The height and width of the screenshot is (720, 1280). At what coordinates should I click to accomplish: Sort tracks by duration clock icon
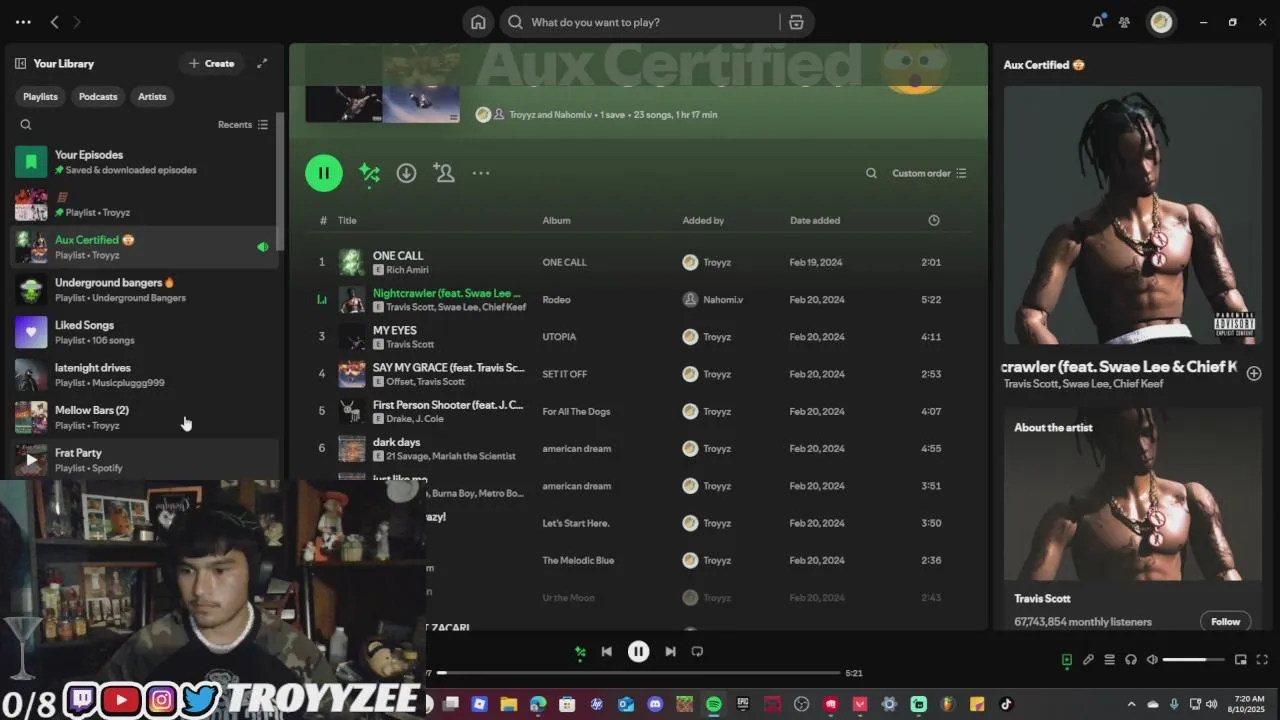pos(934,220)
